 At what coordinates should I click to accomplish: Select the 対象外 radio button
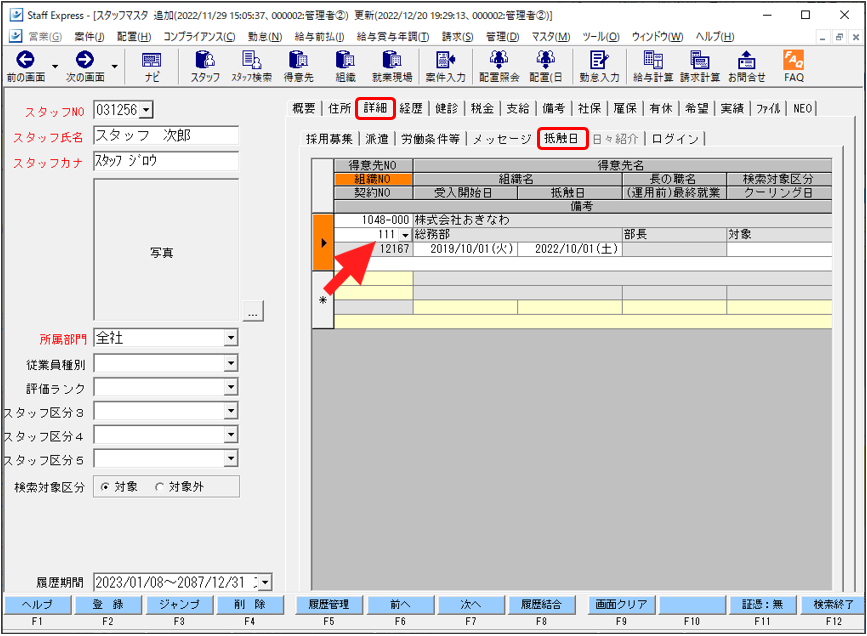159,487
